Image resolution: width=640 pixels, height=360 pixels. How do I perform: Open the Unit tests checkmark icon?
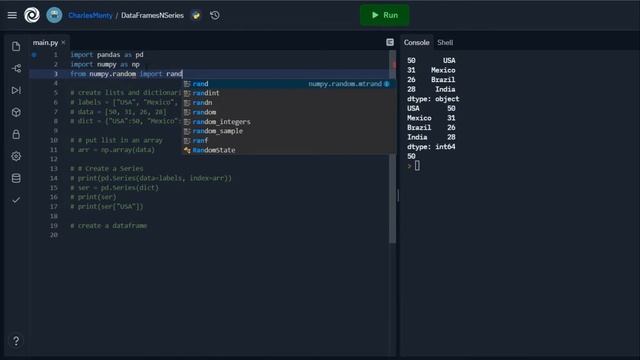[16, 200]
